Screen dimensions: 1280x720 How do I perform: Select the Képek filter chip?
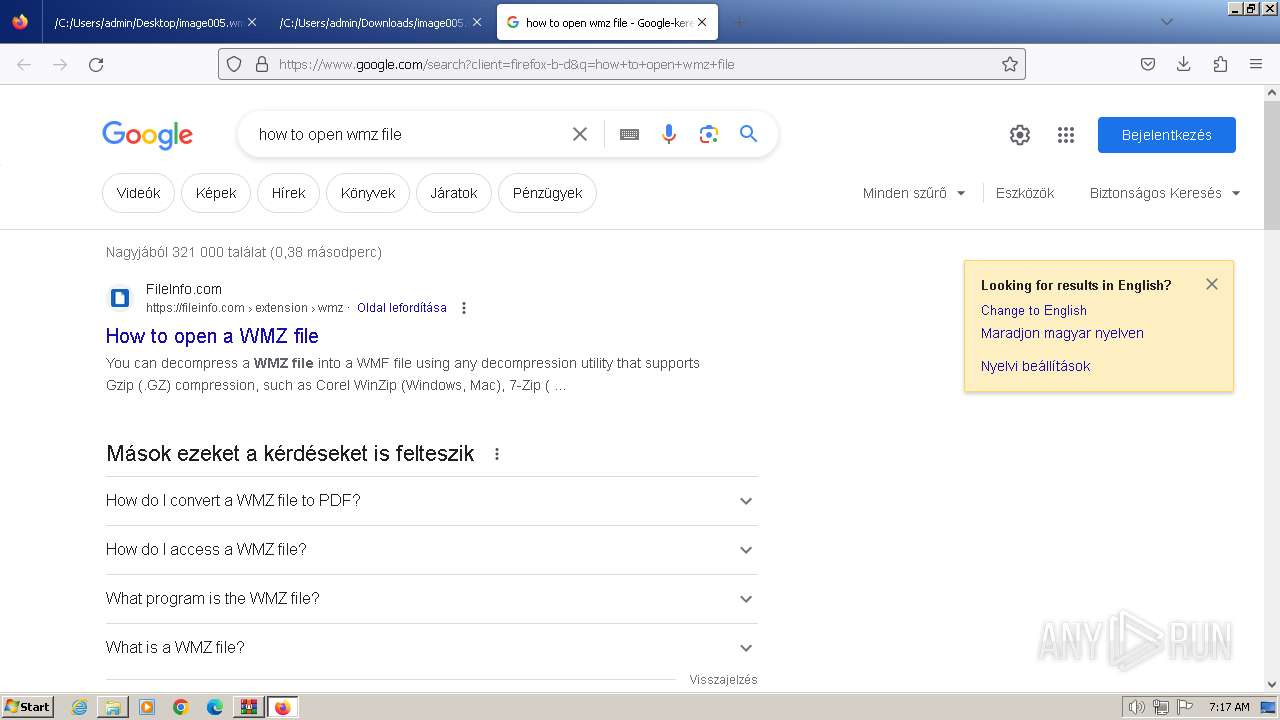pyautogui.click(x=216, y=193)
